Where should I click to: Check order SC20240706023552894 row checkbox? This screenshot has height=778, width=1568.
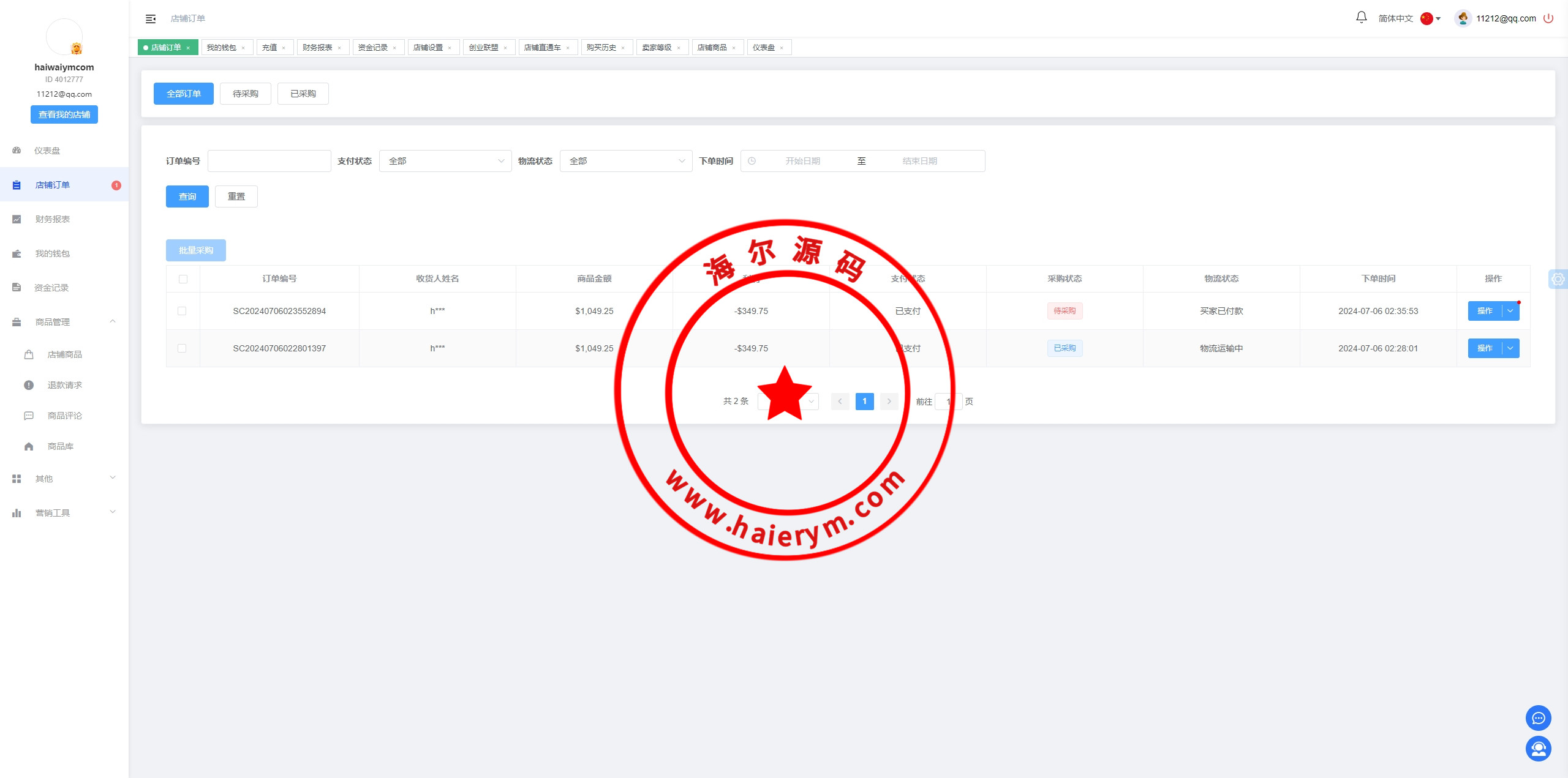pyautogui.click(x=182, y=311)
